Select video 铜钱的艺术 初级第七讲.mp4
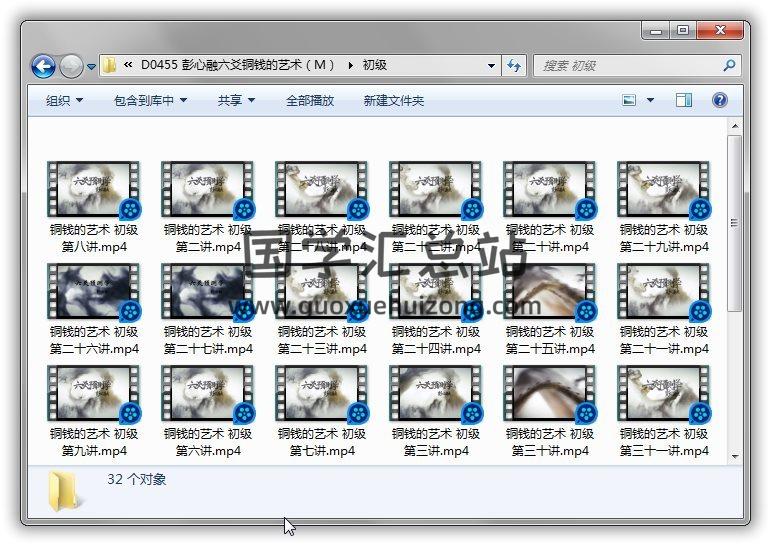771x549 pixels. pyautogui.click(x=322, y=411)
